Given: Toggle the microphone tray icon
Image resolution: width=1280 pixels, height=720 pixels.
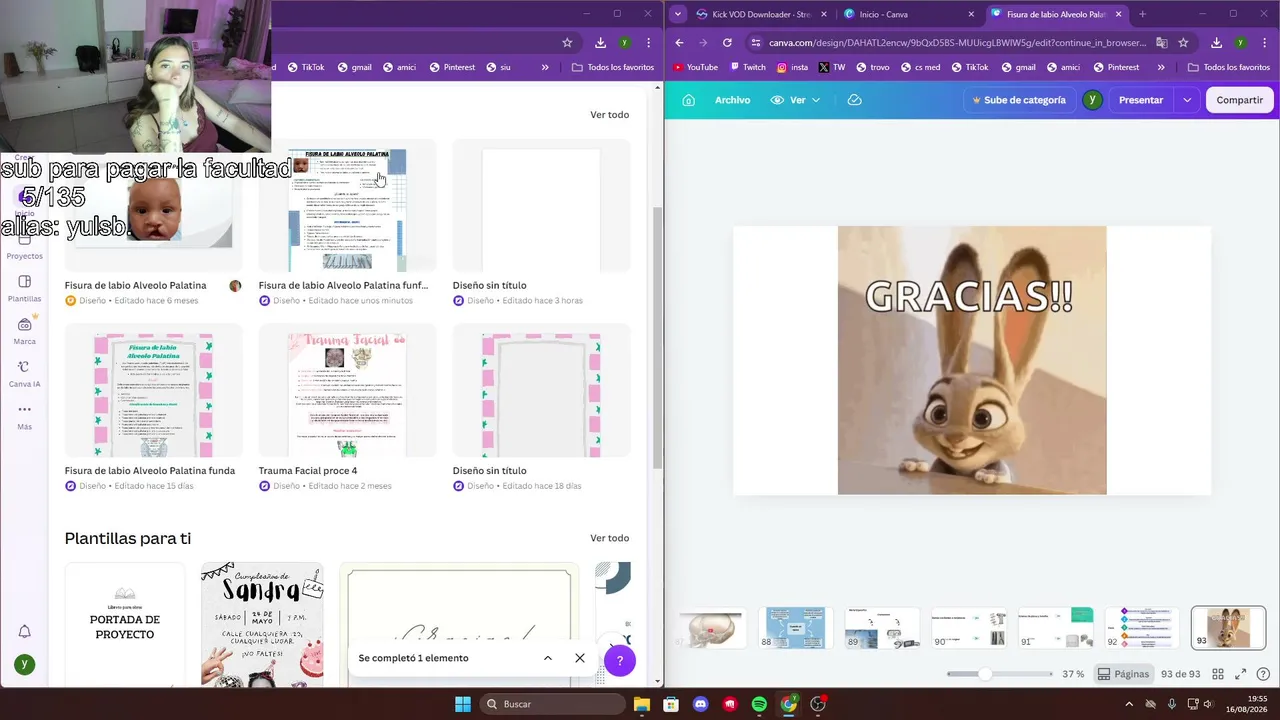Looking at the screenshot, I should tap(1171, 704).
